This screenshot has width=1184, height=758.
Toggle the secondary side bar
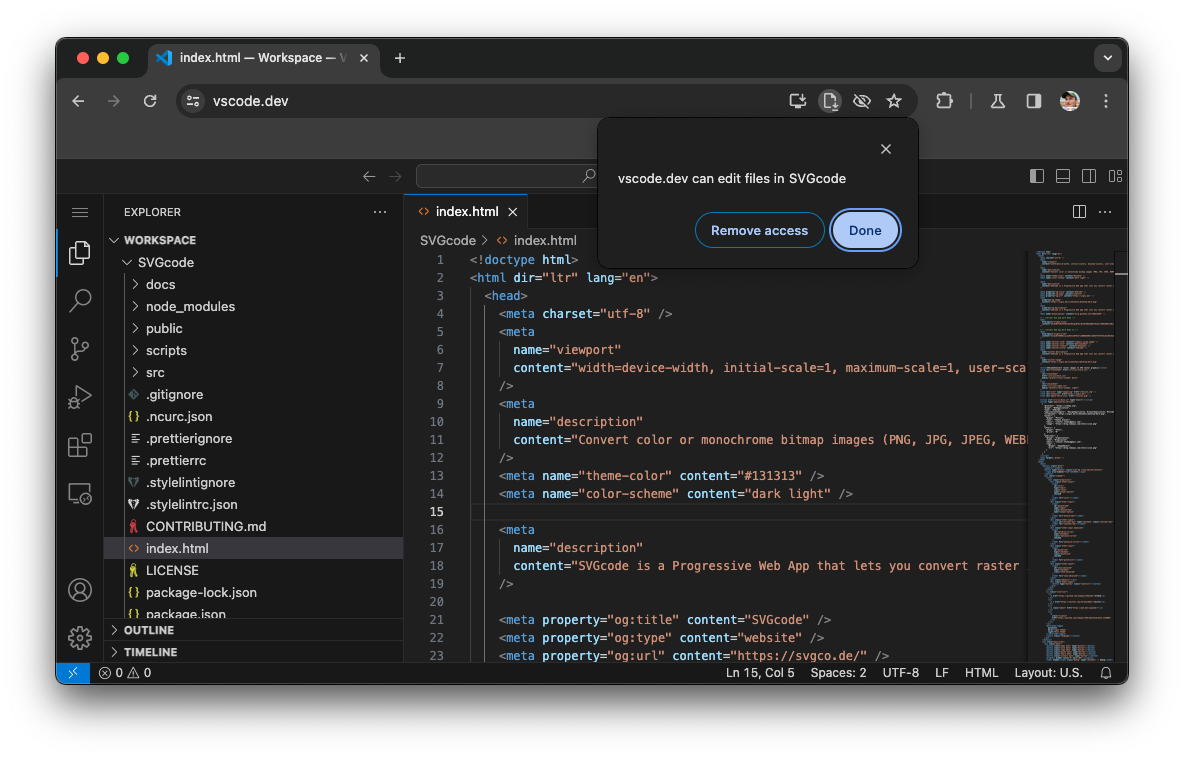1088,175
